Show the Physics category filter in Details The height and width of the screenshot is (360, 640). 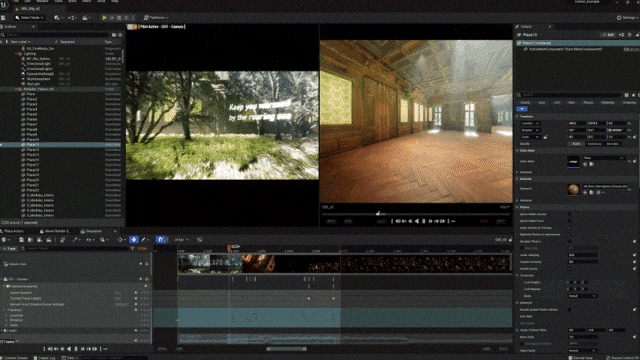click(588, 102)
